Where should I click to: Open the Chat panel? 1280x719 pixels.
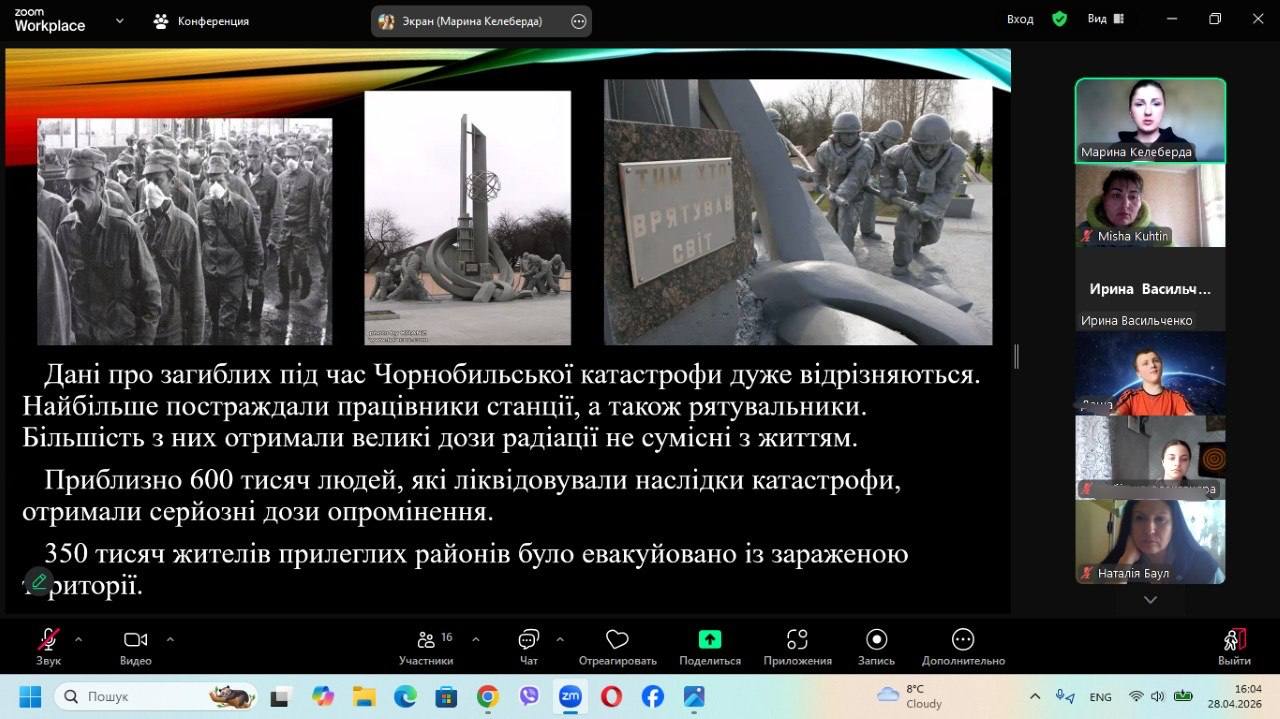click(x=529, y=640)
